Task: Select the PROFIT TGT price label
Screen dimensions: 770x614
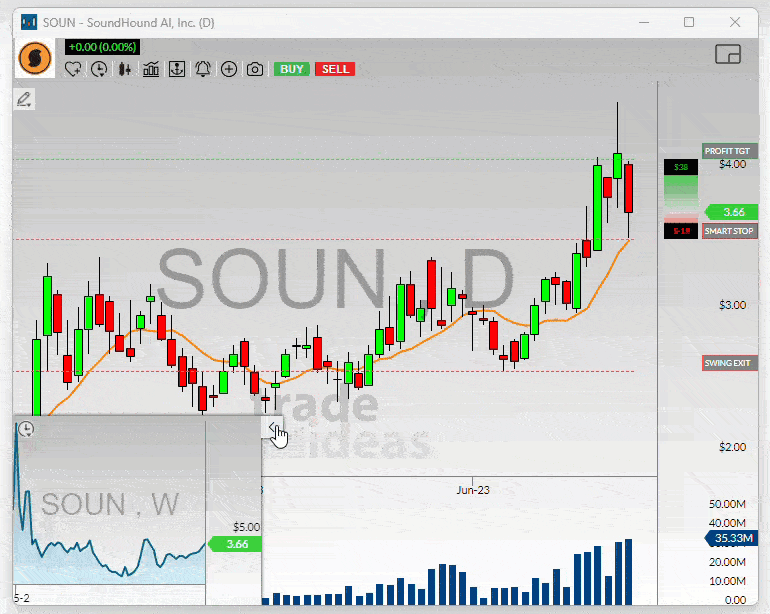Action: 729,151
